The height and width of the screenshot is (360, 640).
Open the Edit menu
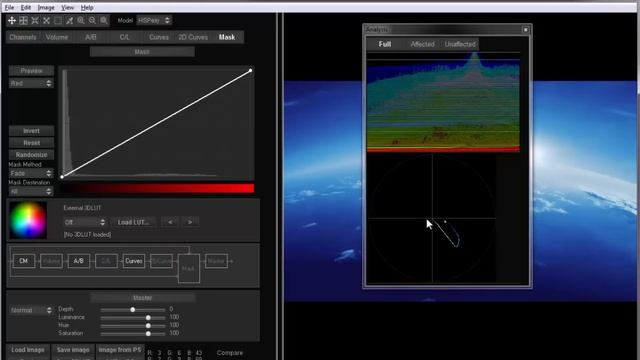click(x=26, y=8)
